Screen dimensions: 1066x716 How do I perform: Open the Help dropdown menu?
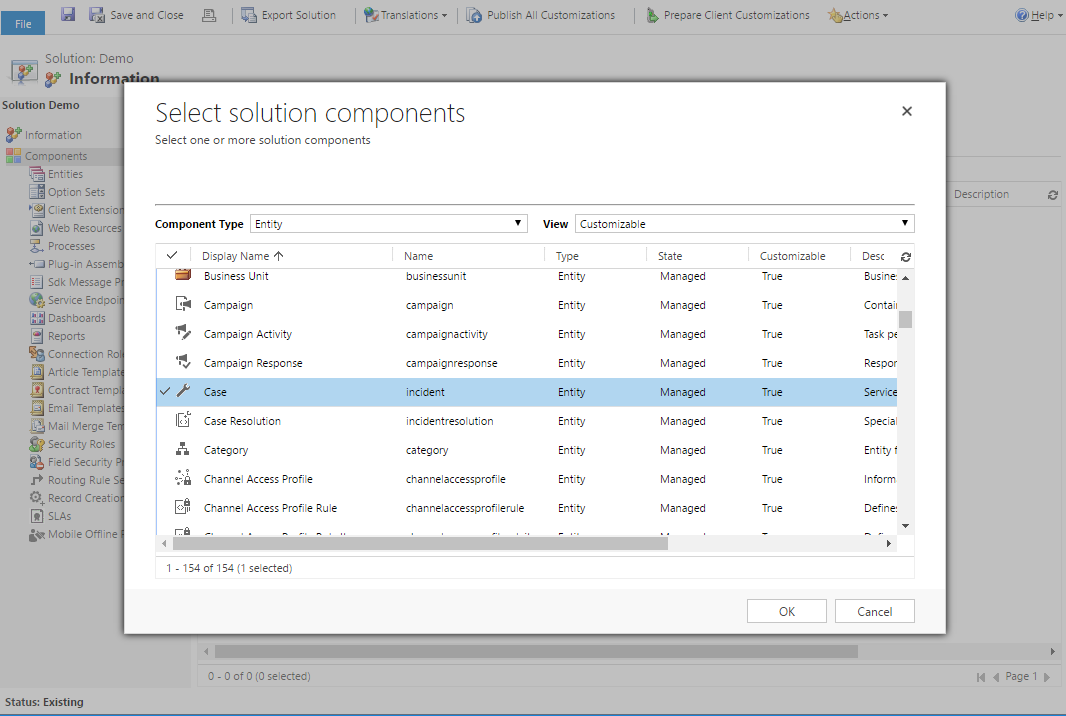pos(1039,15)
